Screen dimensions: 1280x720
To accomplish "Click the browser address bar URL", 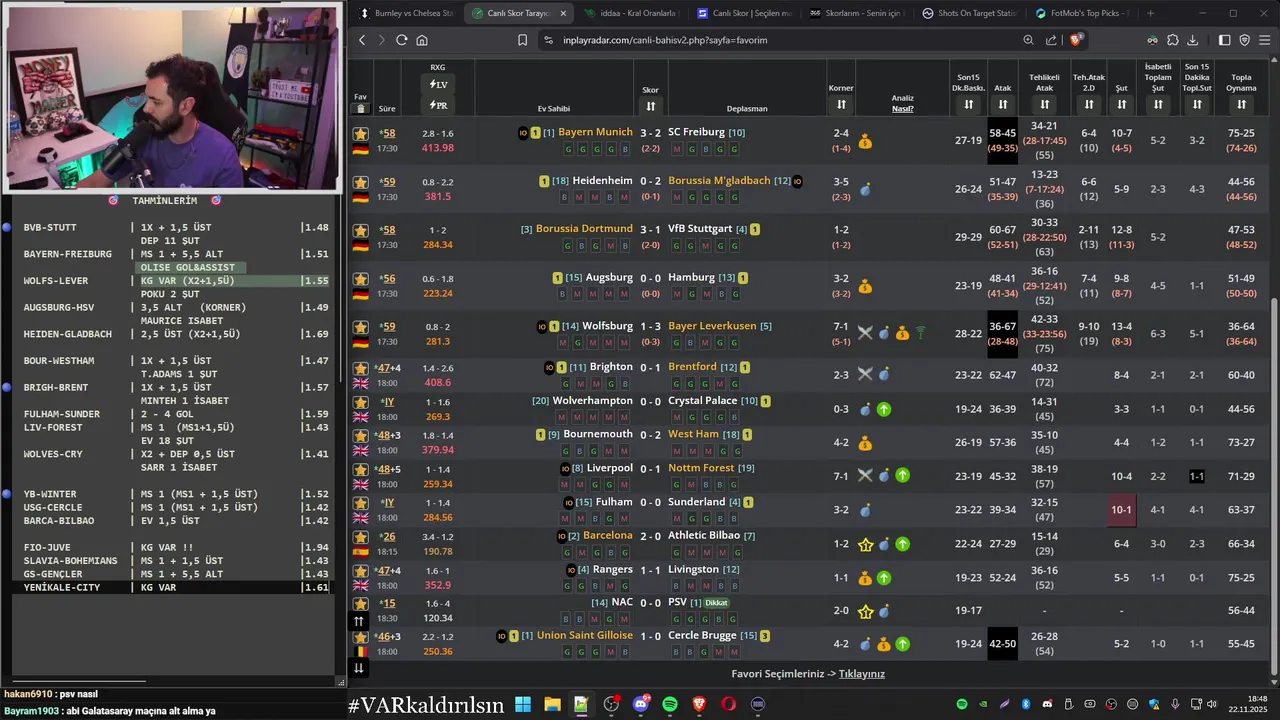I will tap(665, 40).
